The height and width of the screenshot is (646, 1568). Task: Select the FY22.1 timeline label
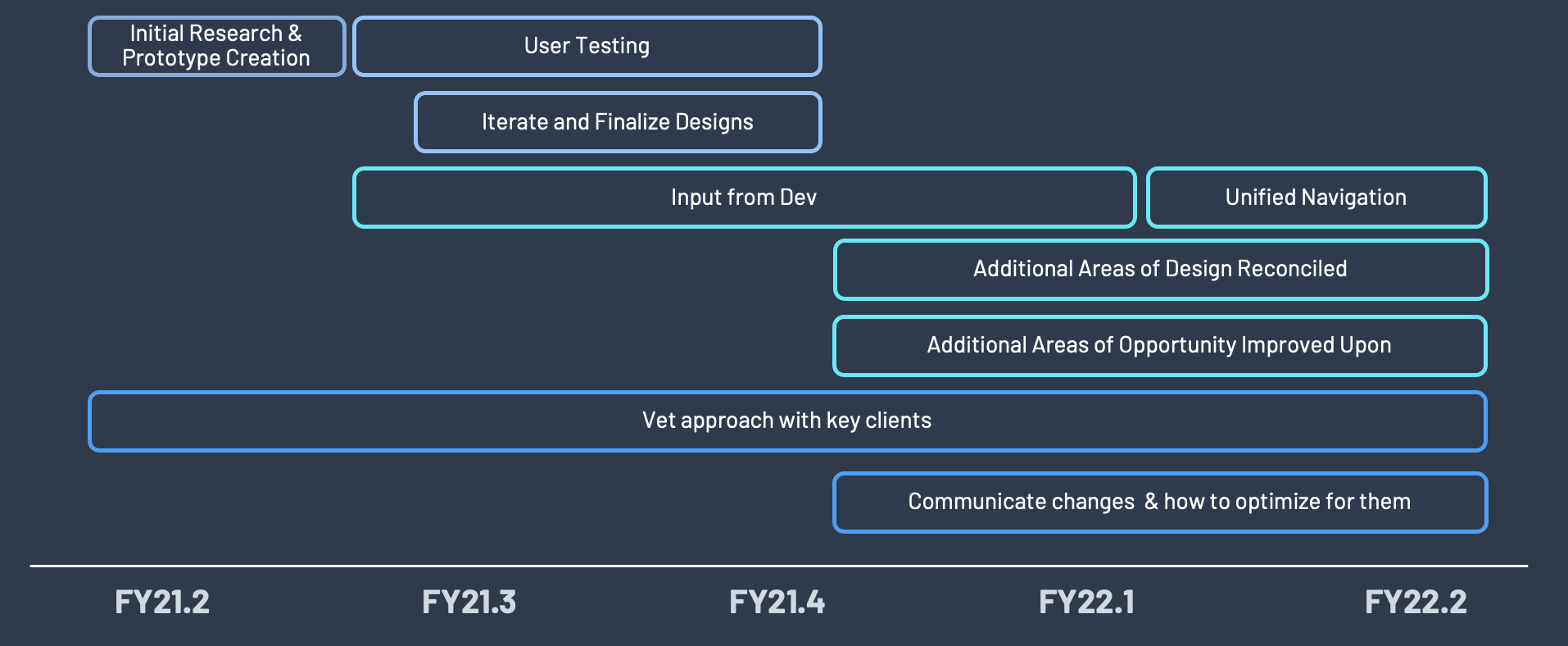click(x=1086, y=603)
